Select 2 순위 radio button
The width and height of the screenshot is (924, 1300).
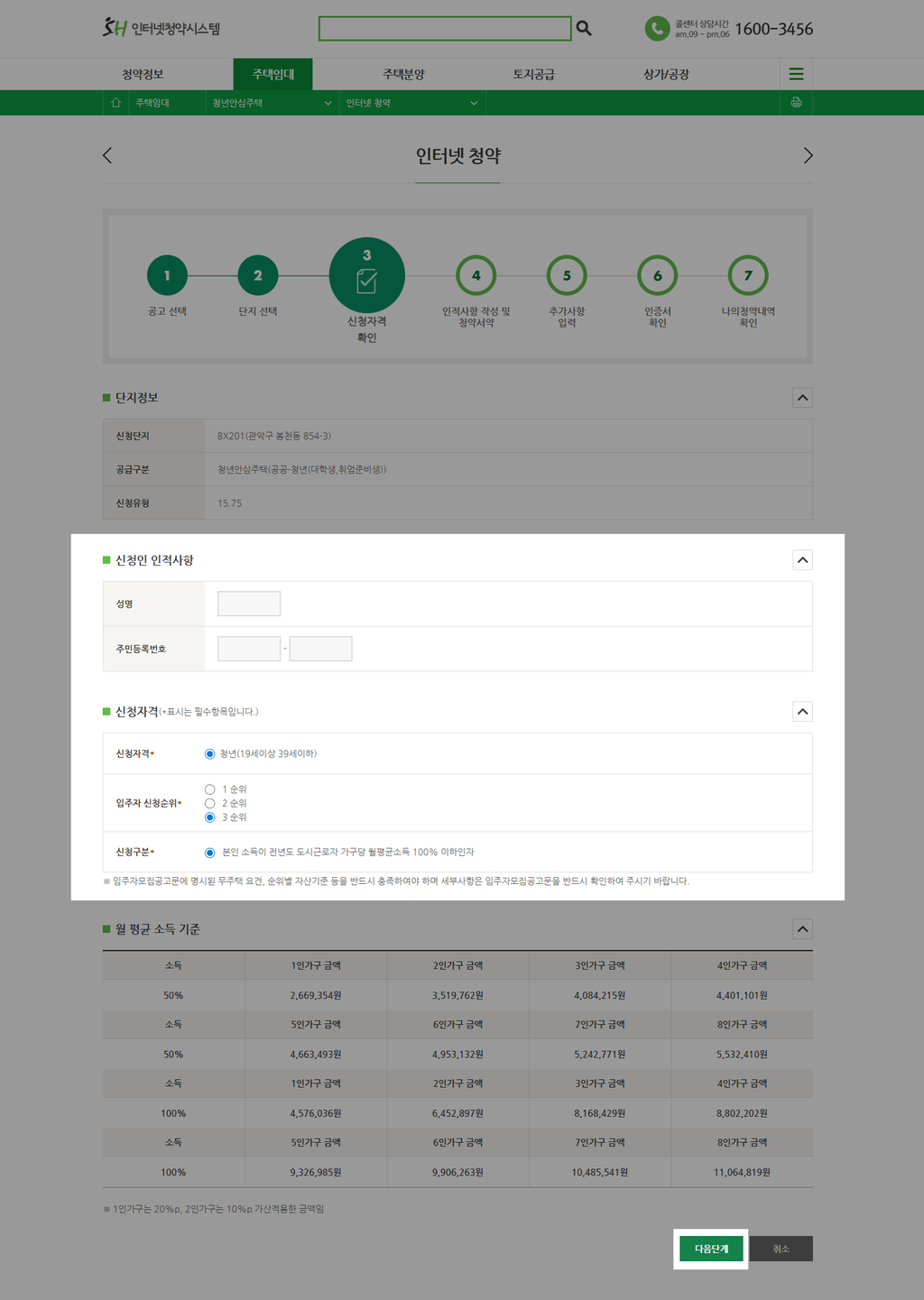[x=210, y=803]
